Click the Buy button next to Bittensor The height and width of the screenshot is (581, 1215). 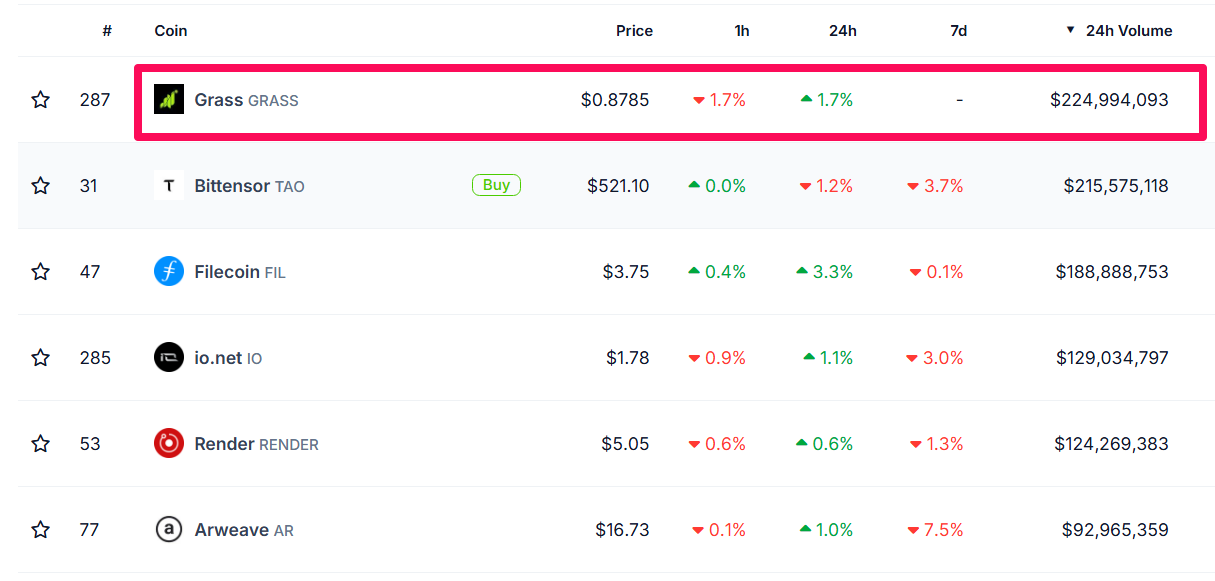tap(496, 185)
